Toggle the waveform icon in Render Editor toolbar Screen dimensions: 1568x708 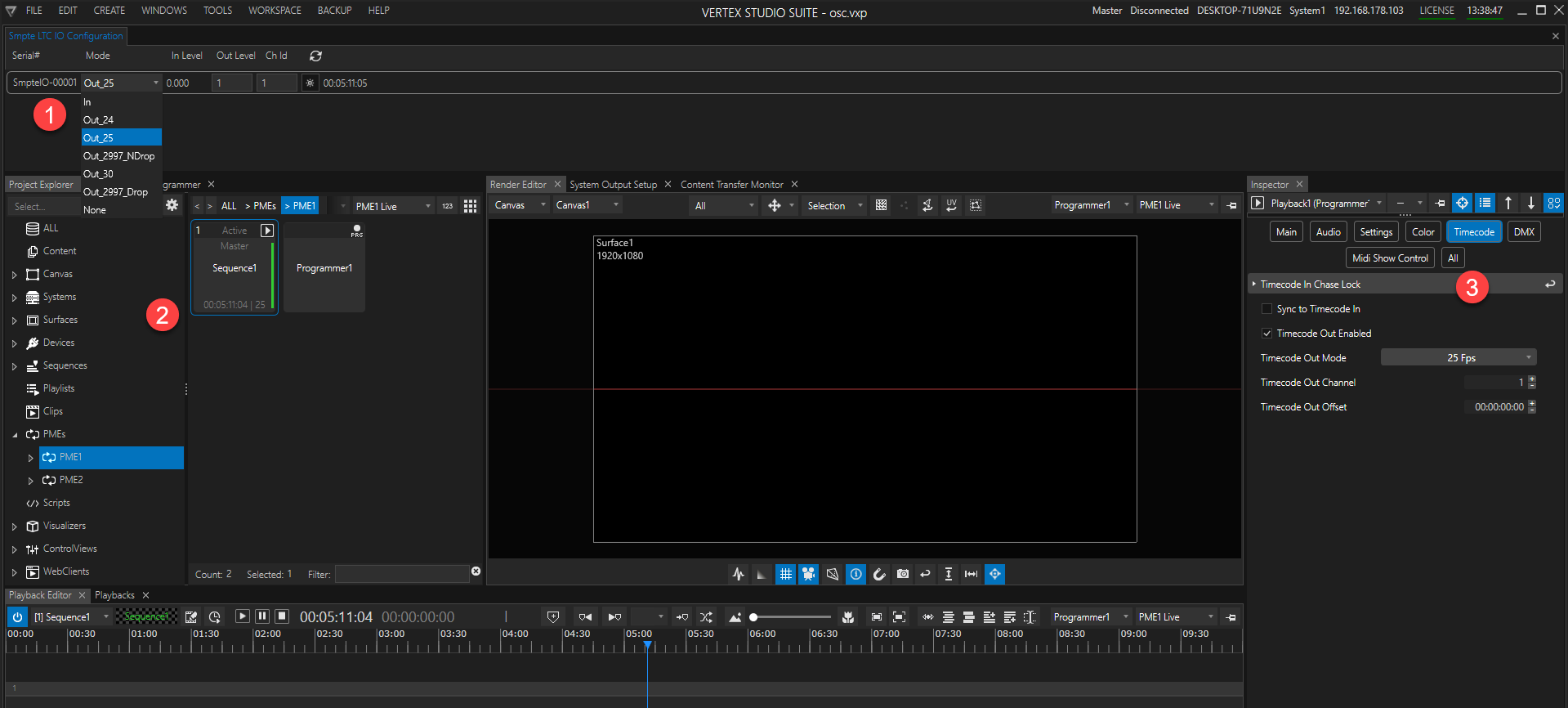[x=739, y=574]
